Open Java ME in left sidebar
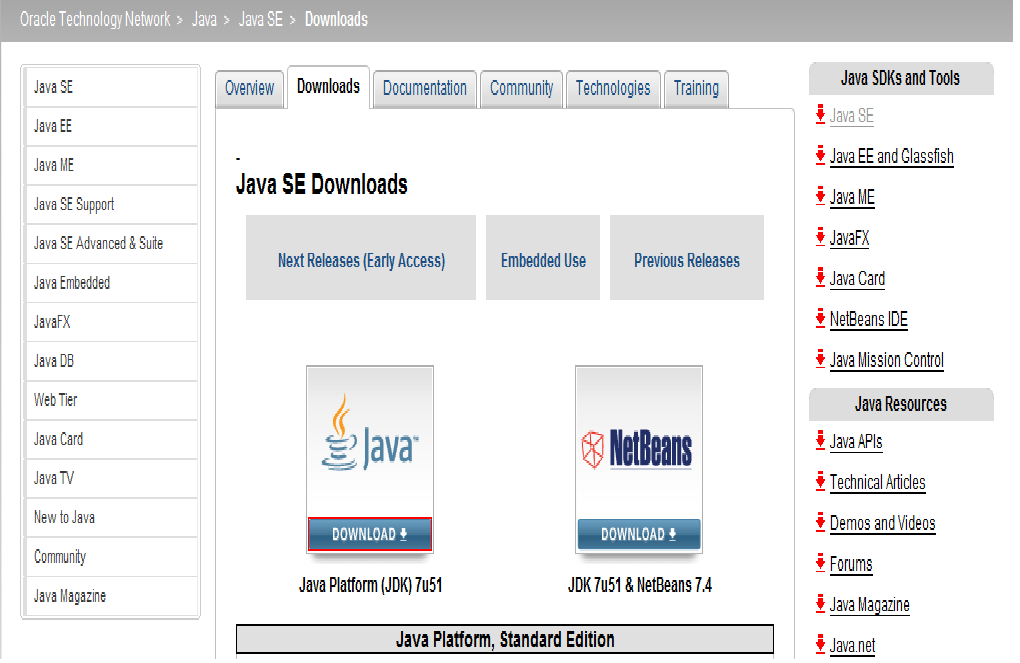Viewport: 1020px width, 663px height. (112, 165)
